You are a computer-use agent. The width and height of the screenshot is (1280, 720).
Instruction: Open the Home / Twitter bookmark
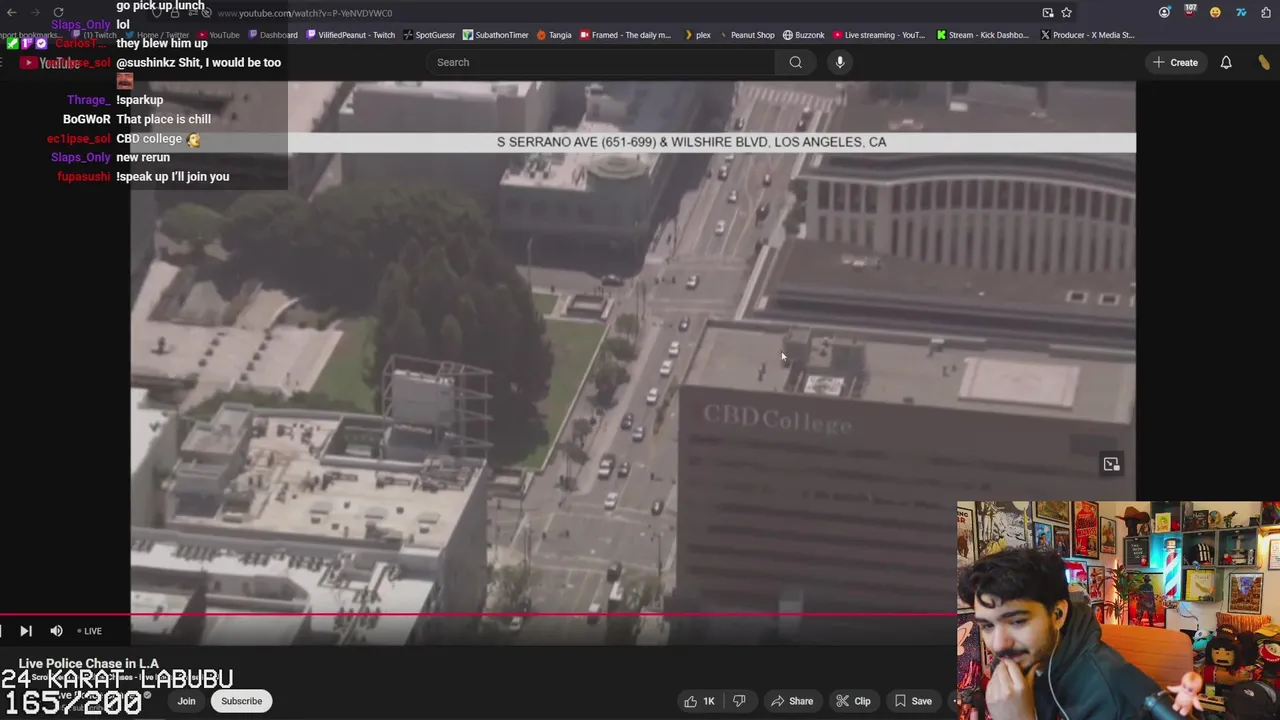point(156,35)
